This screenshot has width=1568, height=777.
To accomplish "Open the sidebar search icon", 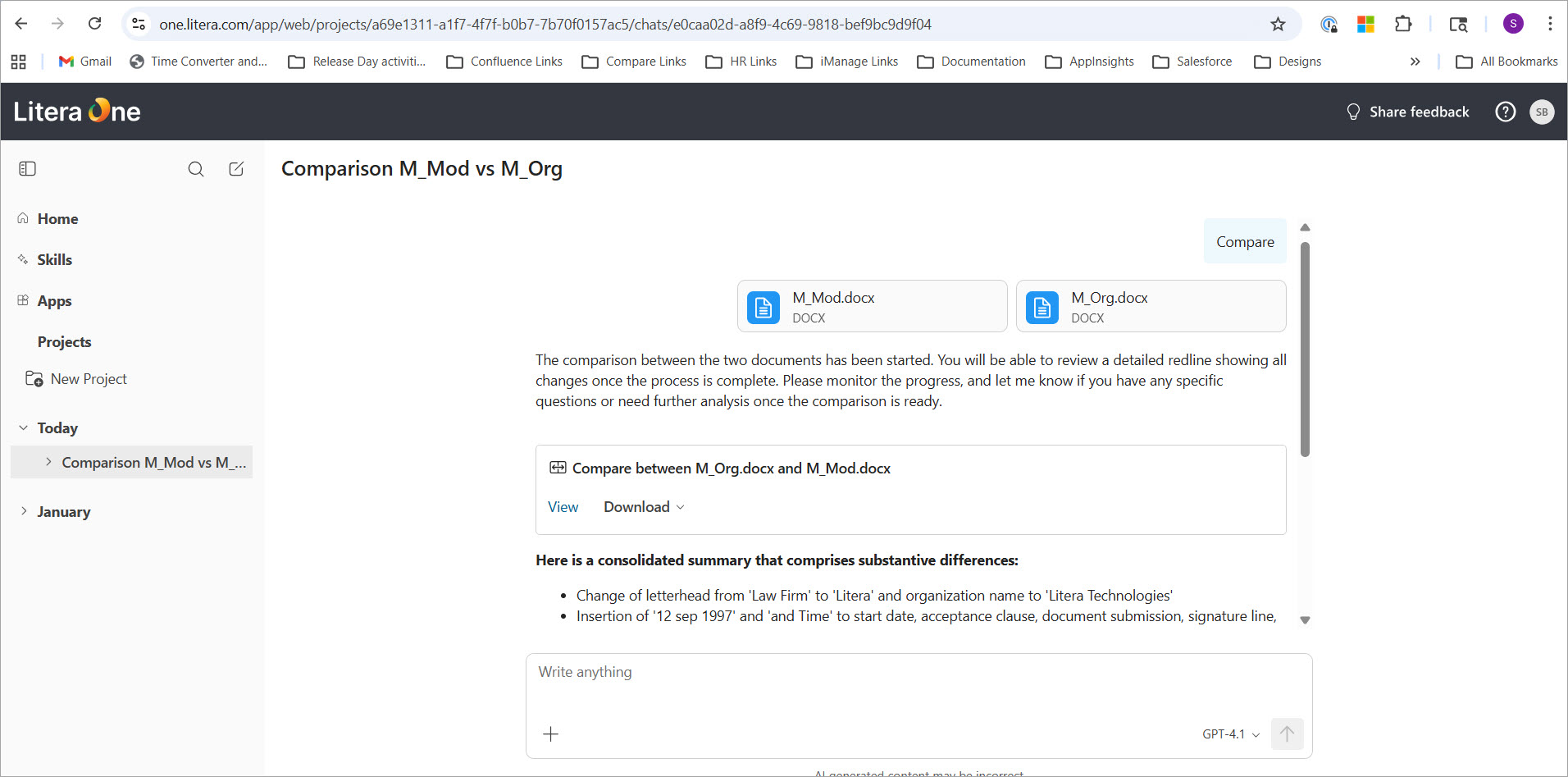I will click(x=196, y=169).
